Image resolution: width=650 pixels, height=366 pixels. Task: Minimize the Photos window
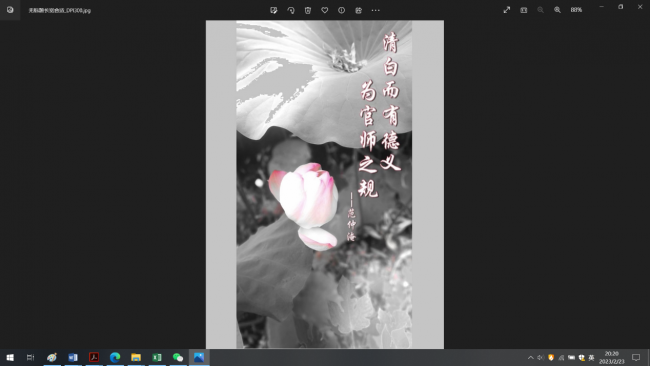(x=601, y=7)
